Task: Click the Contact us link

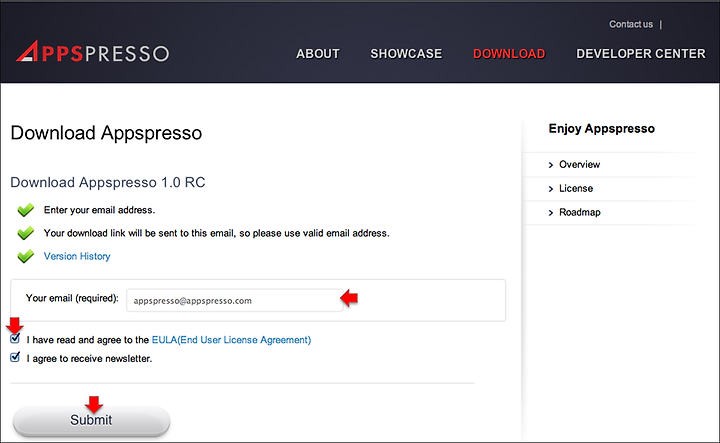Action: (631, 24)
